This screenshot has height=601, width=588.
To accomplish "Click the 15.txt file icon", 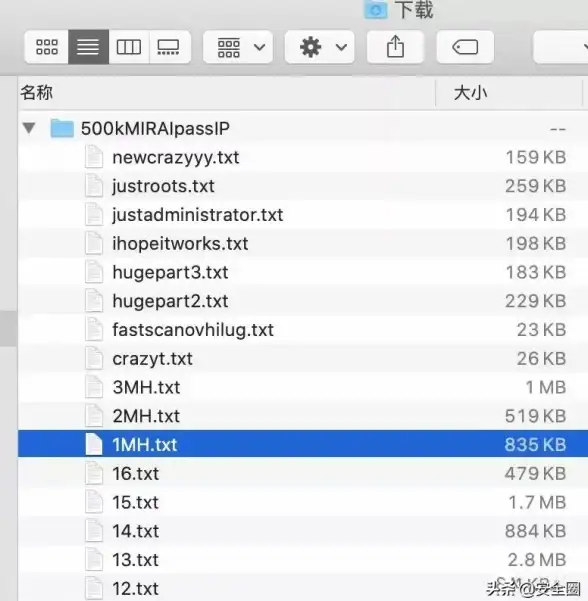I will point(94,502).
